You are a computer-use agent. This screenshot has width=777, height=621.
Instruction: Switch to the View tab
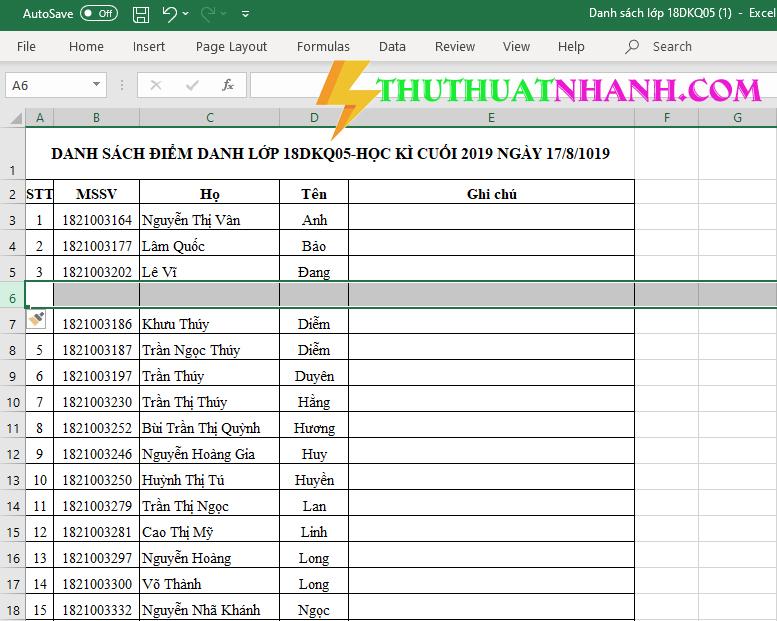pos(516,47)
